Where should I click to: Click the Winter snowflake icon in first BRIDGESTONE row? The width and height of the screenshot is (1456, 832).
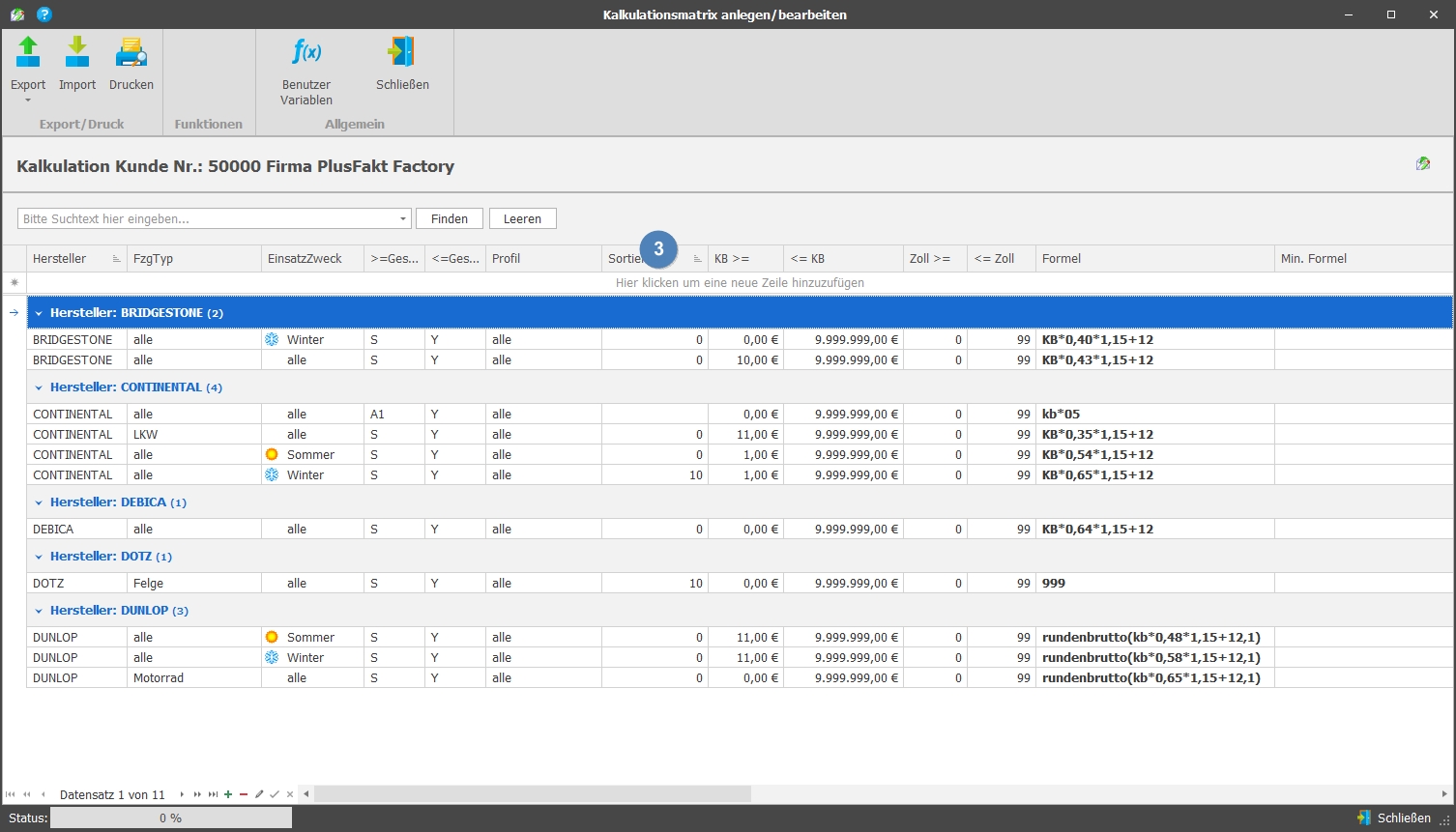[x=272, y=339]
